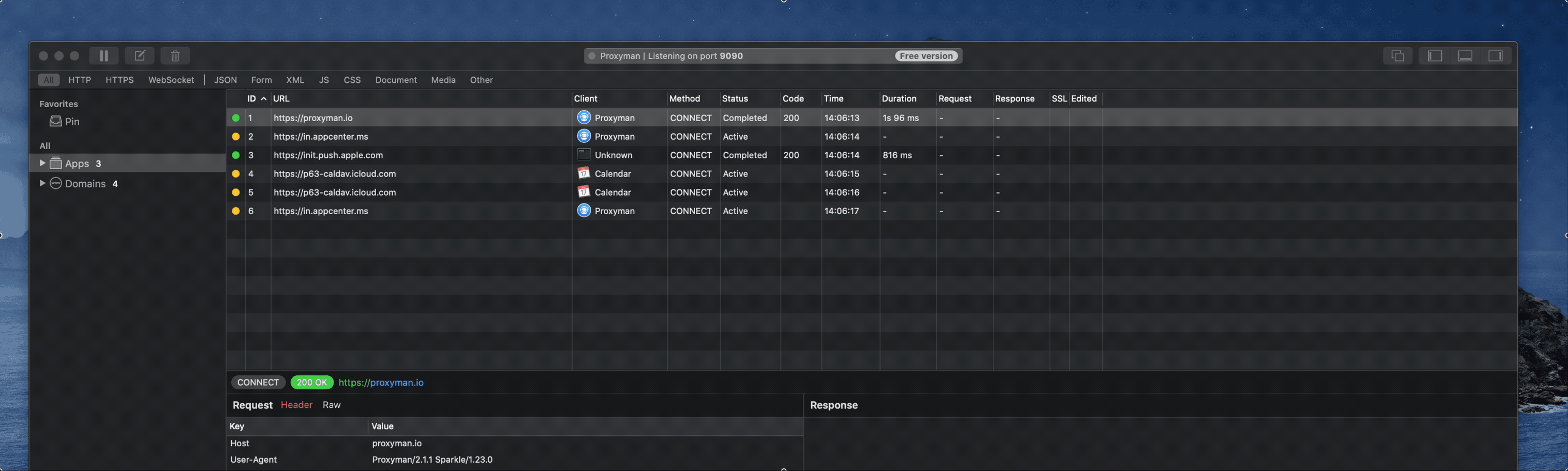
Task: Filter by Media content type
Action: pyautogui.click(x=443, y=80)
